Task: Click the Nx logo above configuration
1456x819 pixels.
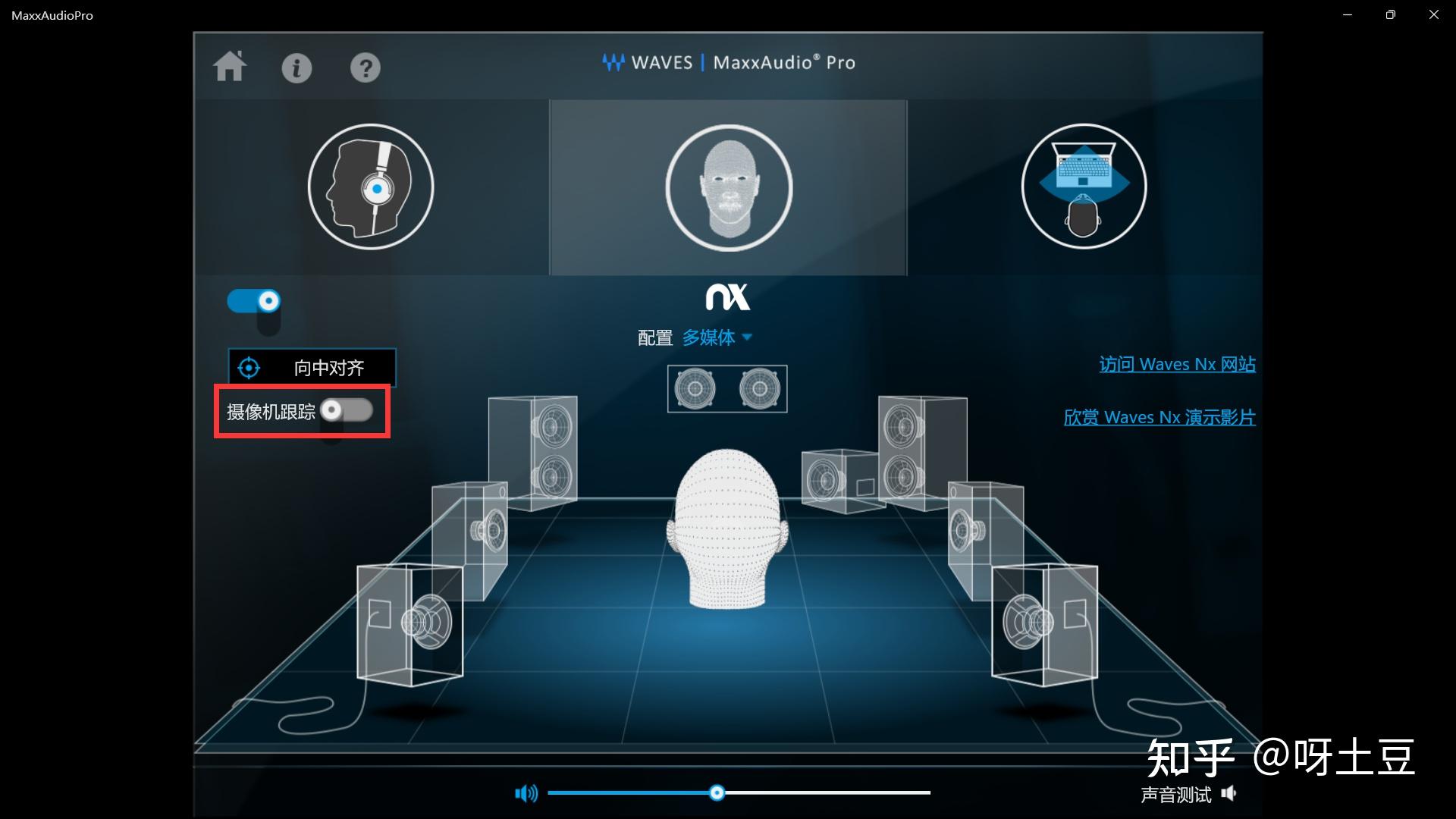Action: pyautogui.click(x=728, y=297)
